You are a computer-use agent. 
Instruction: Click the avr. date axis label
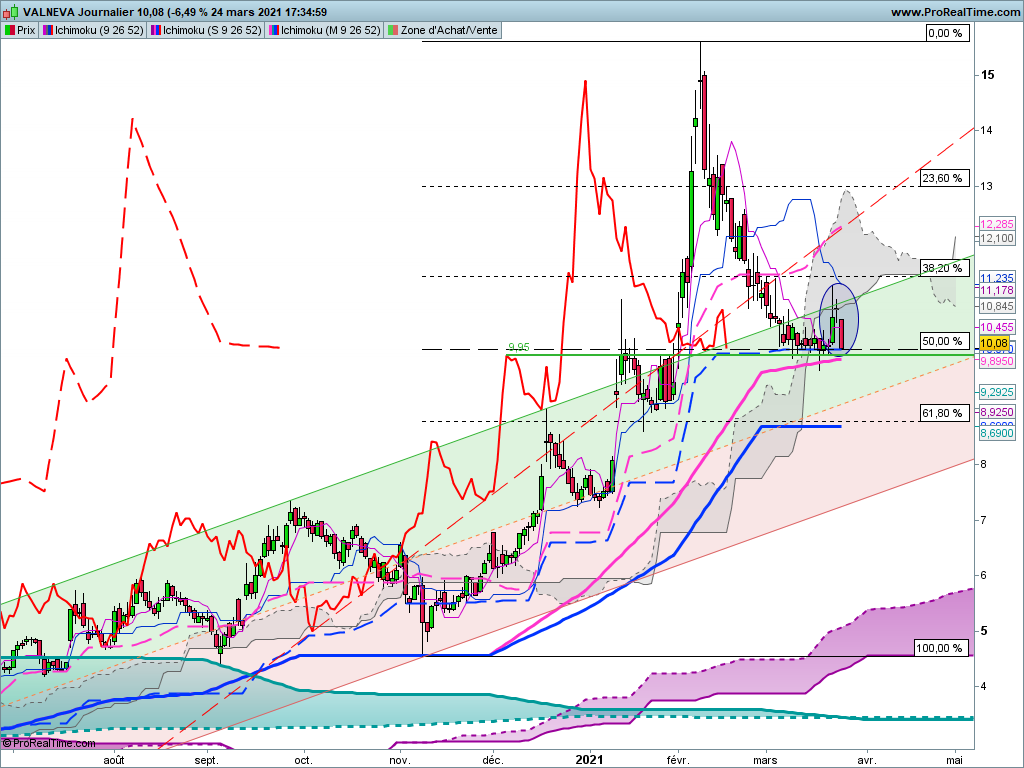(867, 760)
